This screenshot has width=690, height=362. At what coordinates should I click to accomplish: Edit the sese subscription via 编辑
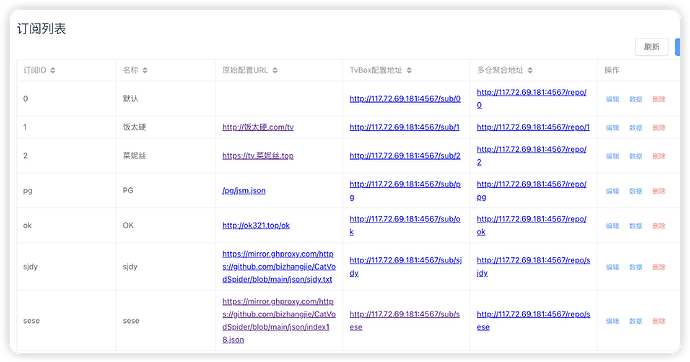pyautogui.click(x=612, y=321)
